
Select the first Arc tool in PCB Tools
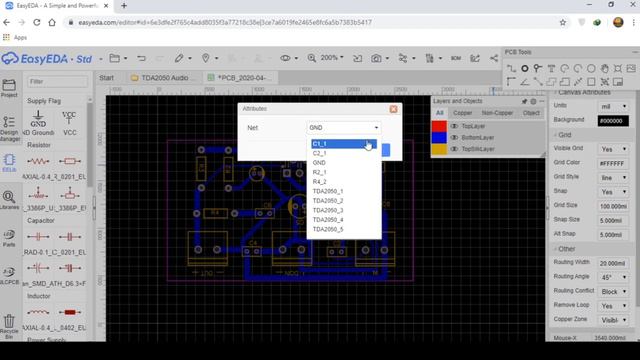pyautogui.click(x=564, y=68)
